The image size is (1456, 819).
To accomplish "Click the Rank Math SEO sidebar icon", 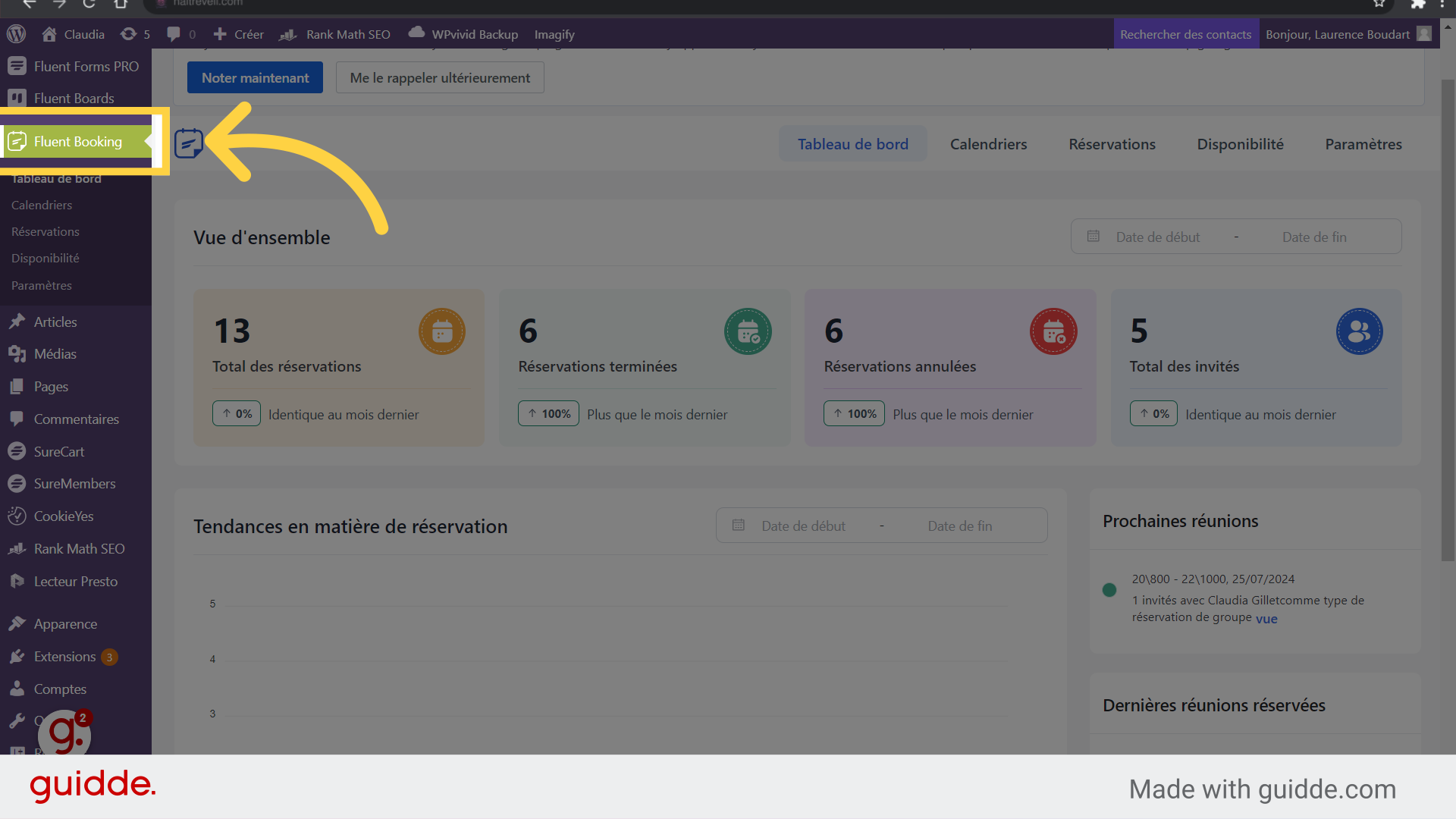I will click(17, 548).
